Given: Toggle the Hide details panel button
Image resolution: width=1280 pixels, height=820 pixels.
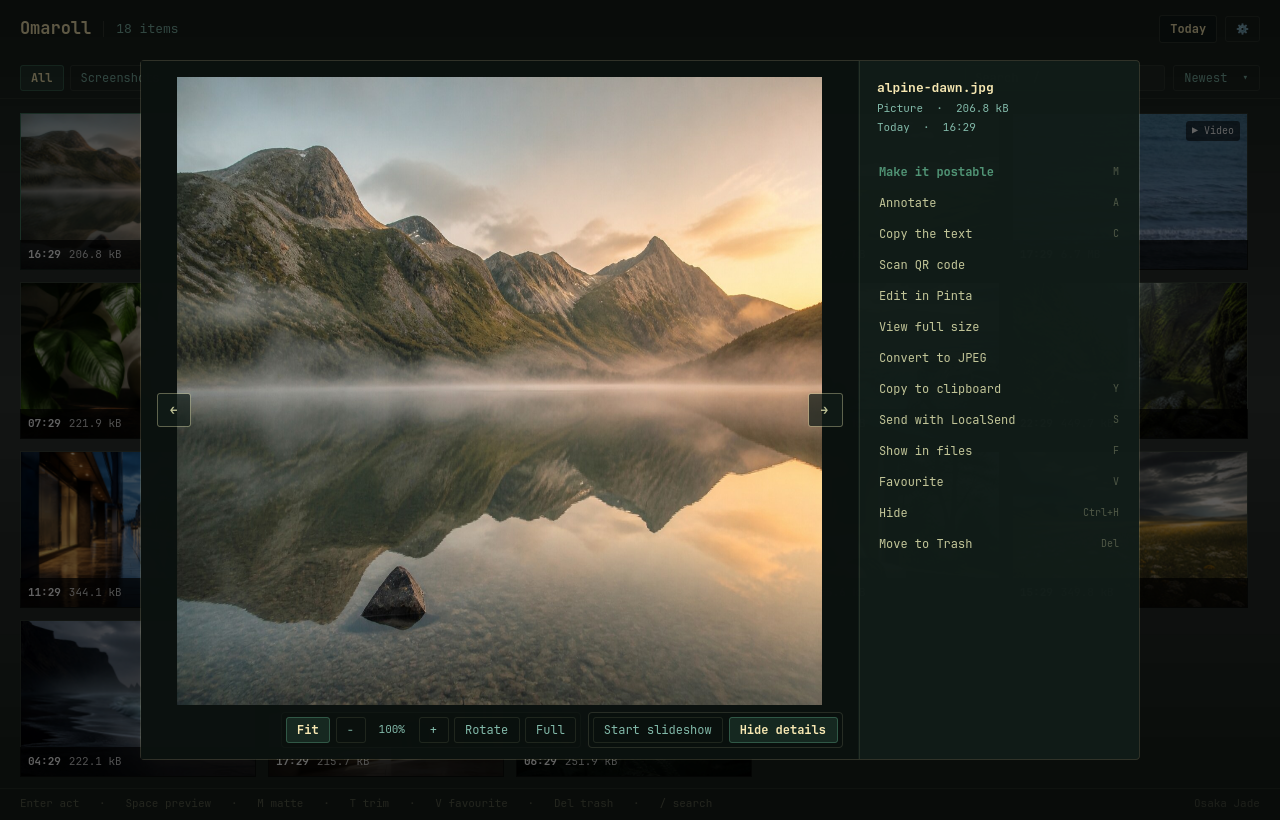Looking at the screenshot, I should point(783,730).
